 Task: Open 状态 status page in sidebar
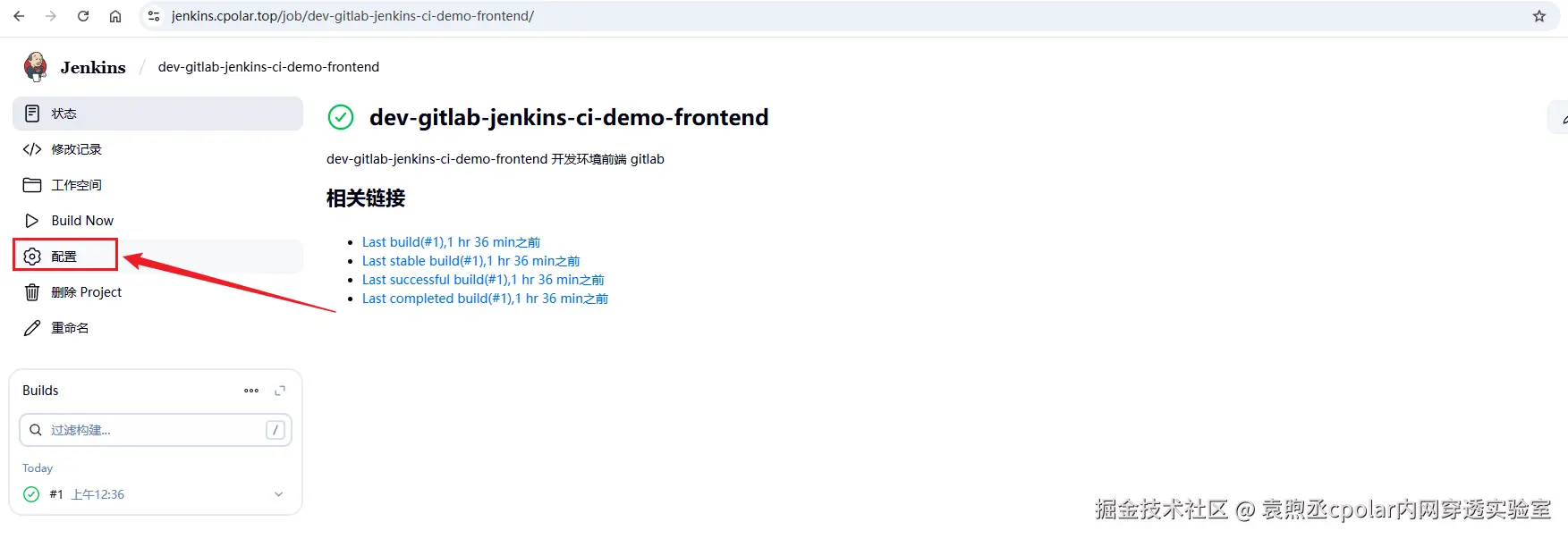click(158, 114)
